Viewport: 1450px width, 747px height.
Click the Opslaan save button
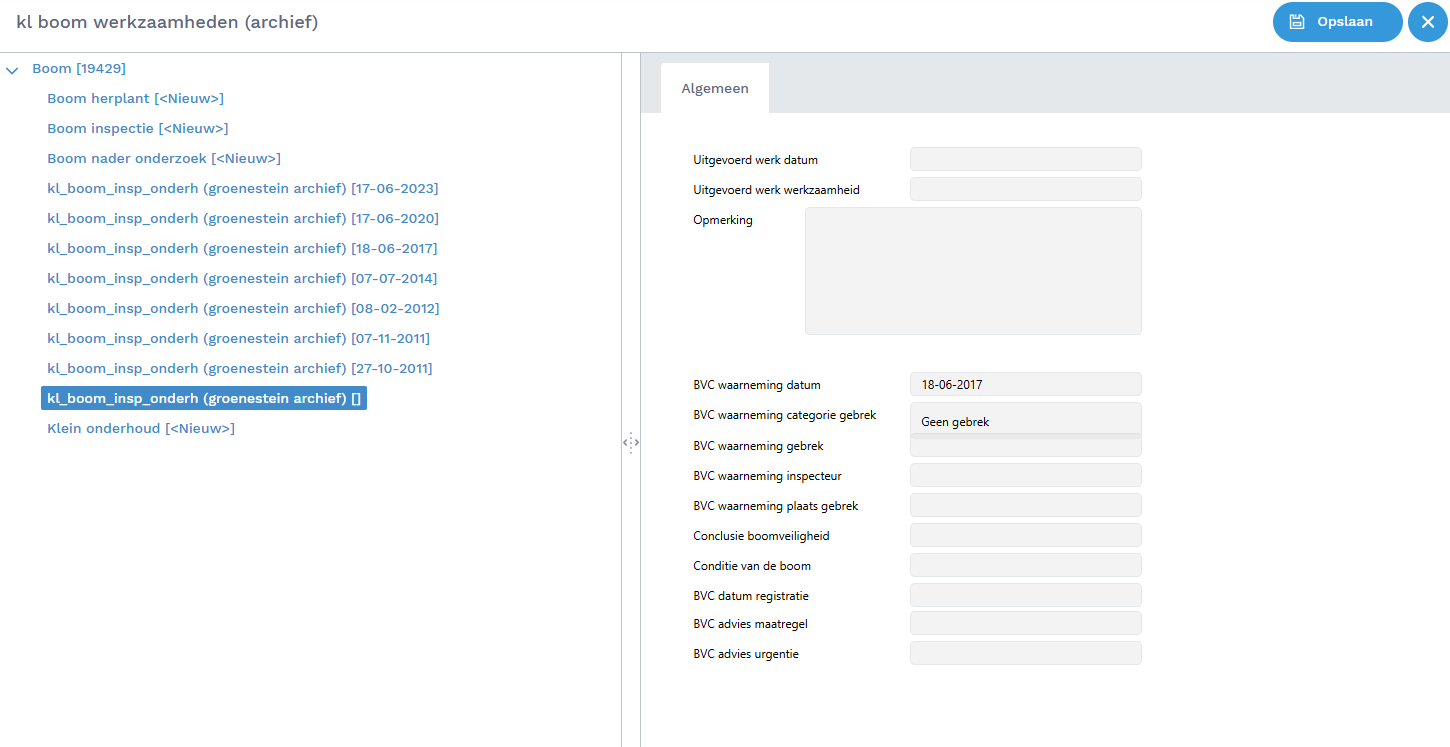point(1336,22)
